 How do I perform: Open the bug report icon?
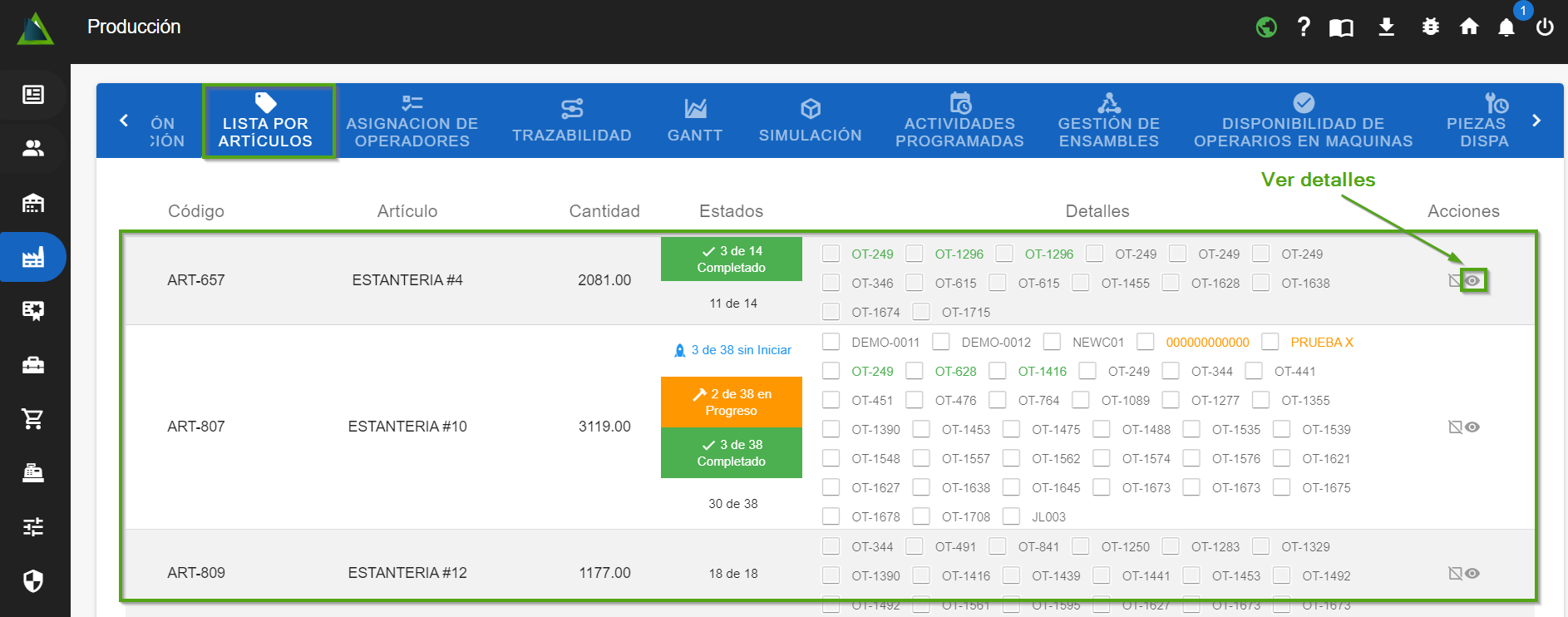point(1430,27)
